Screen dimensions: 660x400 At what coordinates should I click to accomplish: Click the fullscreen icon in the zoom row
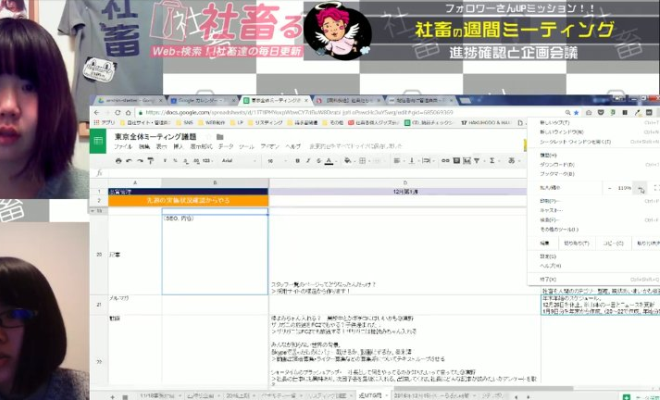coord(655,187)
